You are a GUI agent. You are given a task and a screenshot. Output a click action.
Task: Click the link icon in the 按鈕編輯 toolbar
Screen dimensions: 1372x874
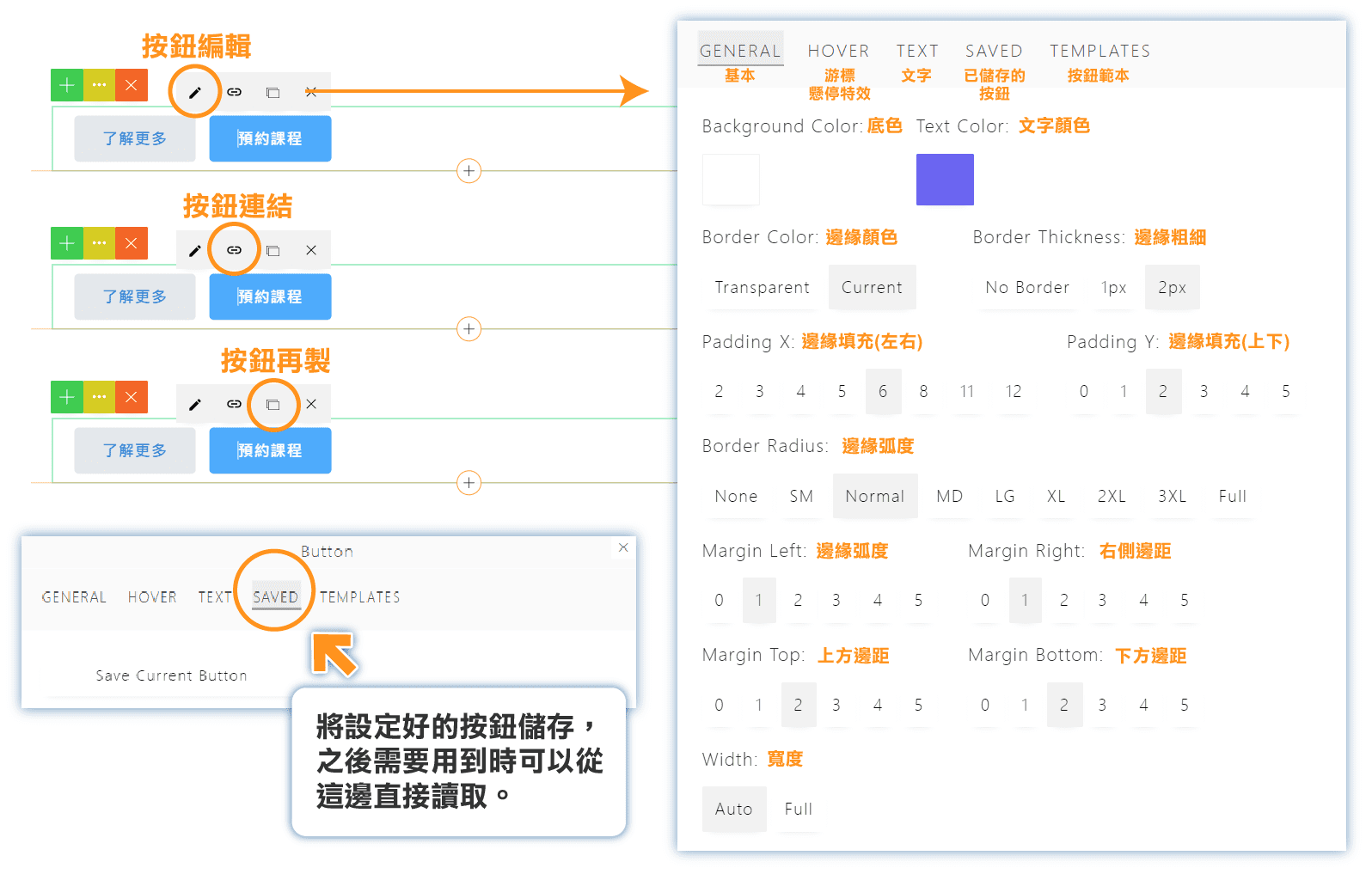click(234, 92)
